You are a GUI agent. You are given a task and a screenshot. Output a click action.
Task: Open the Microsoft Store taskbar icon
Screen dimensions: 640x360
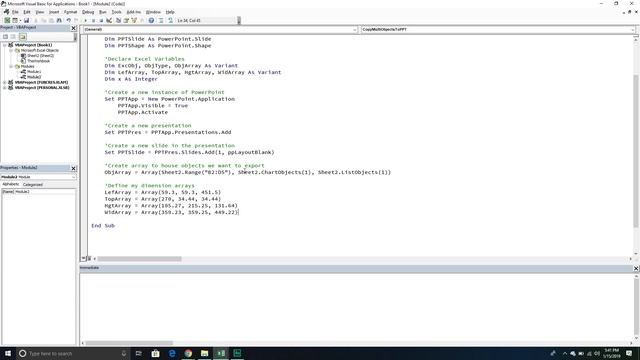pyautogui.click(x=156, y=353)
